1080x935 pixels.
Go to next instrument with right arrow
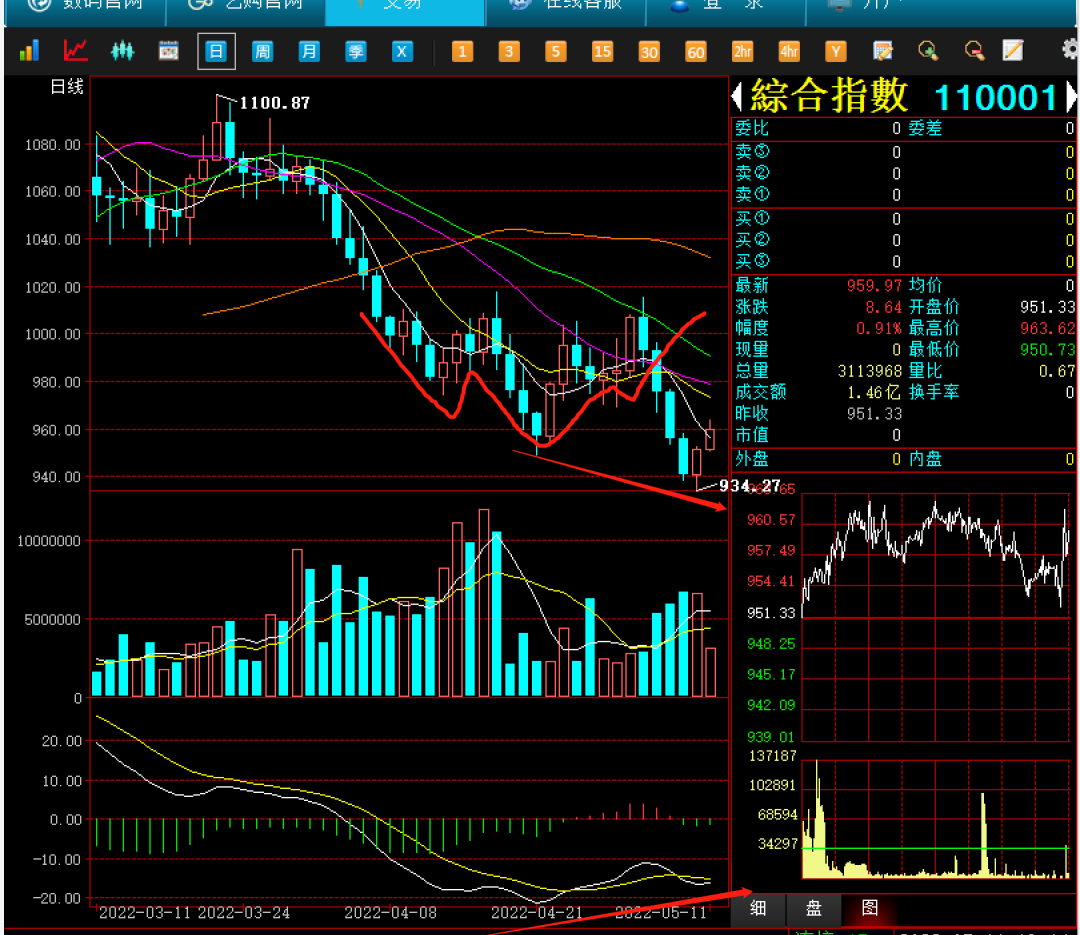tap(1071, 96)
